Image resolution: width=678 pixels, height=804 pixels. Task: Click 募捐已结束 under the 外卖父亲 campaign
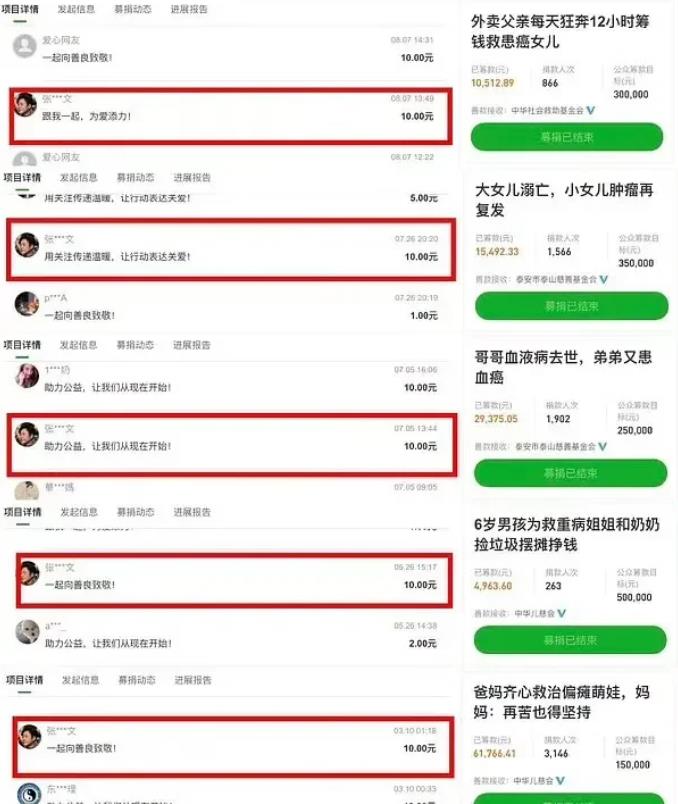point(567,137)
